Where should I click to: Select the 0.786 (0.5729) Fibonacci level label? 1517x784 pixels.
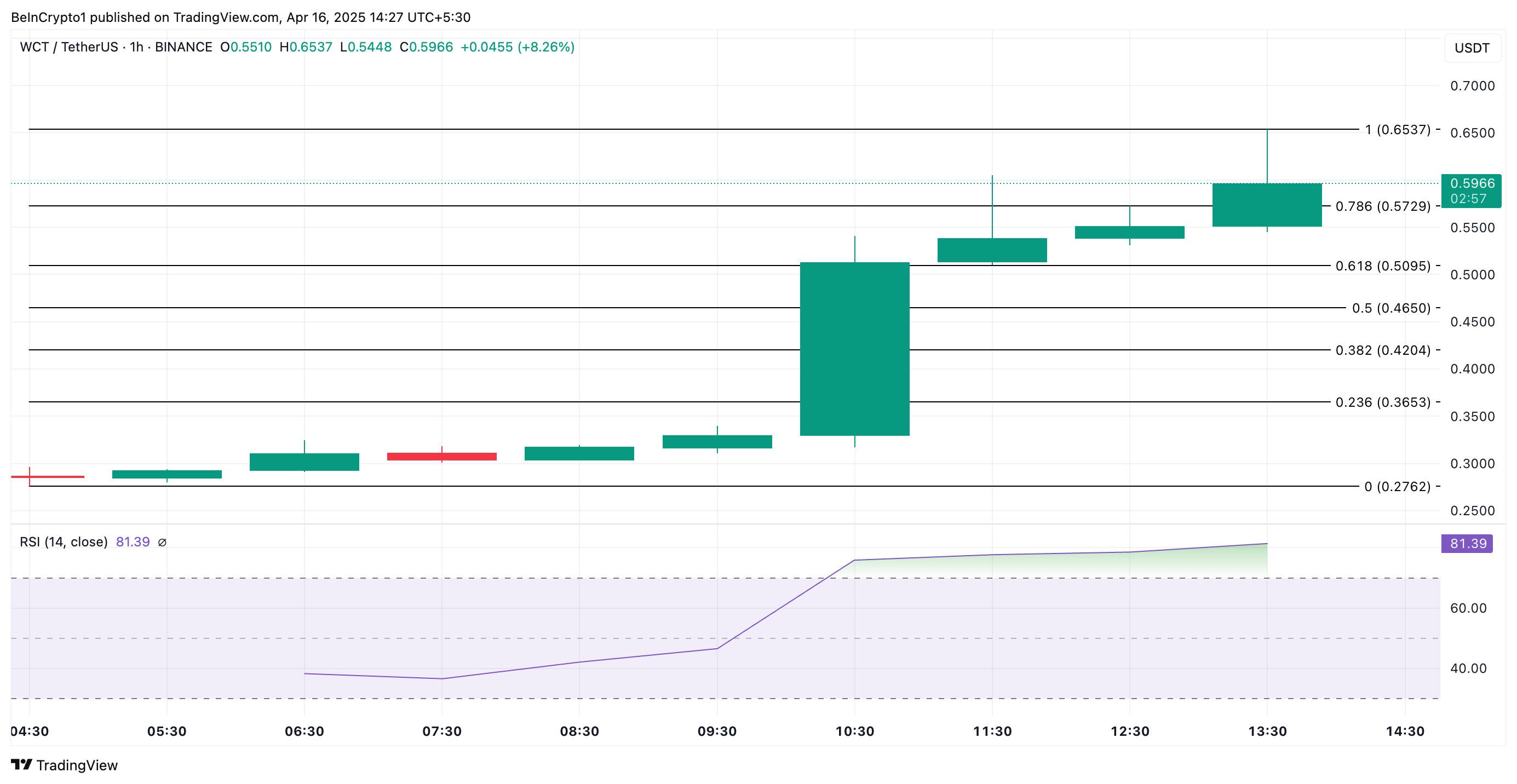tap(1382, 206)
